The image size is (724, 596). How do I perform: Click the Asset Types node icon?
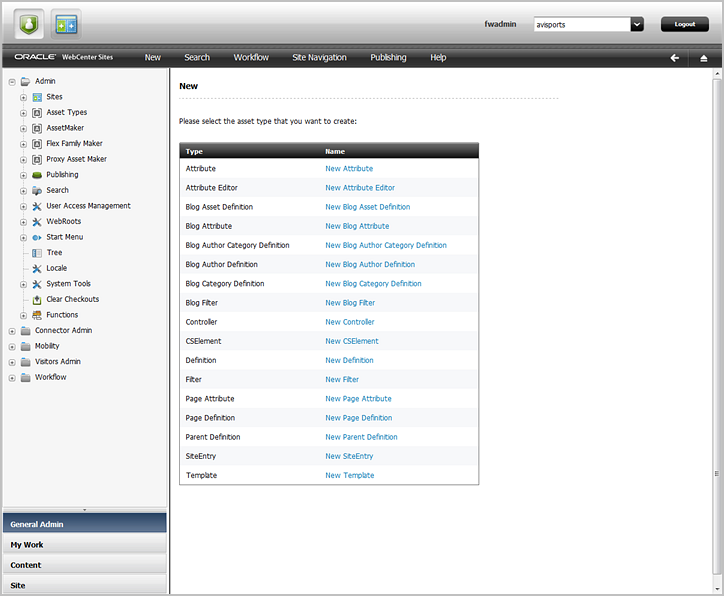coord(37,113)
